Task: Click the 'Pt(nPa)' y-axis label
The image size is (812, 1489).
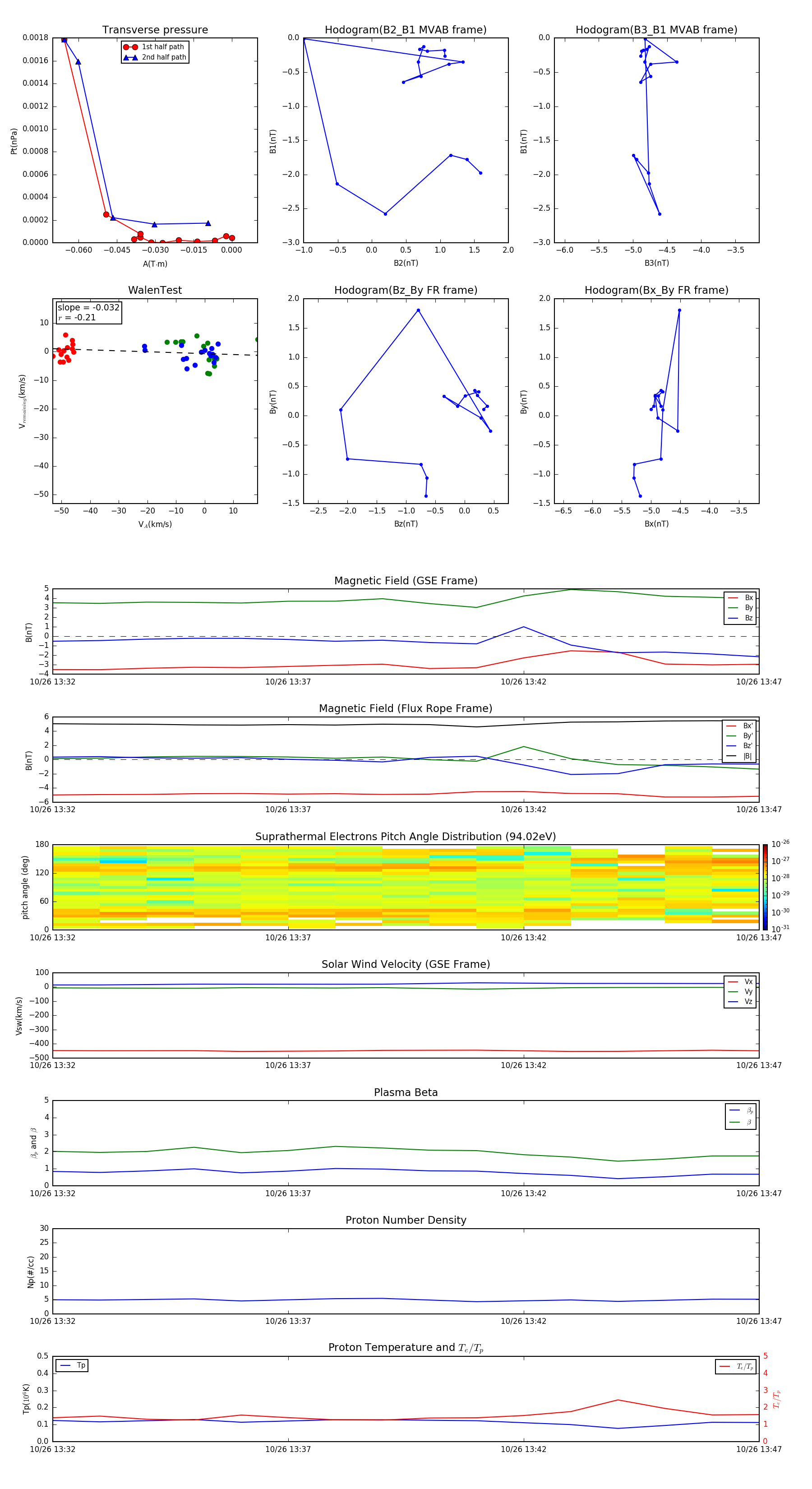Action: click(14, 140)
